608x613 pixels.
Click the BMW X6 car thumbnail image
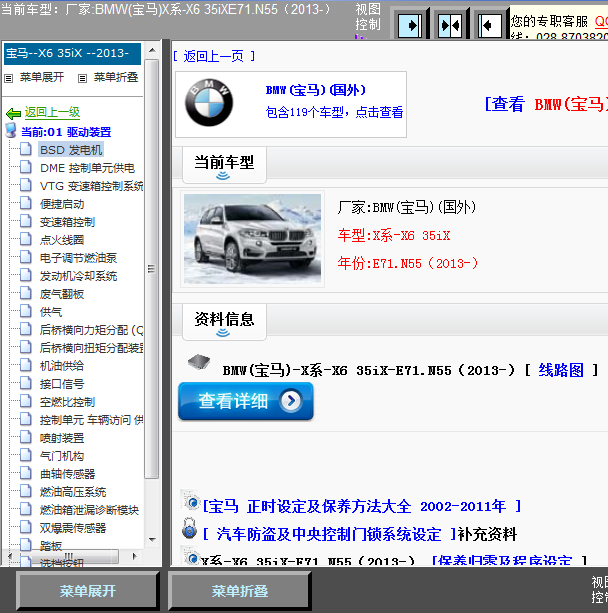coord(253,239)
